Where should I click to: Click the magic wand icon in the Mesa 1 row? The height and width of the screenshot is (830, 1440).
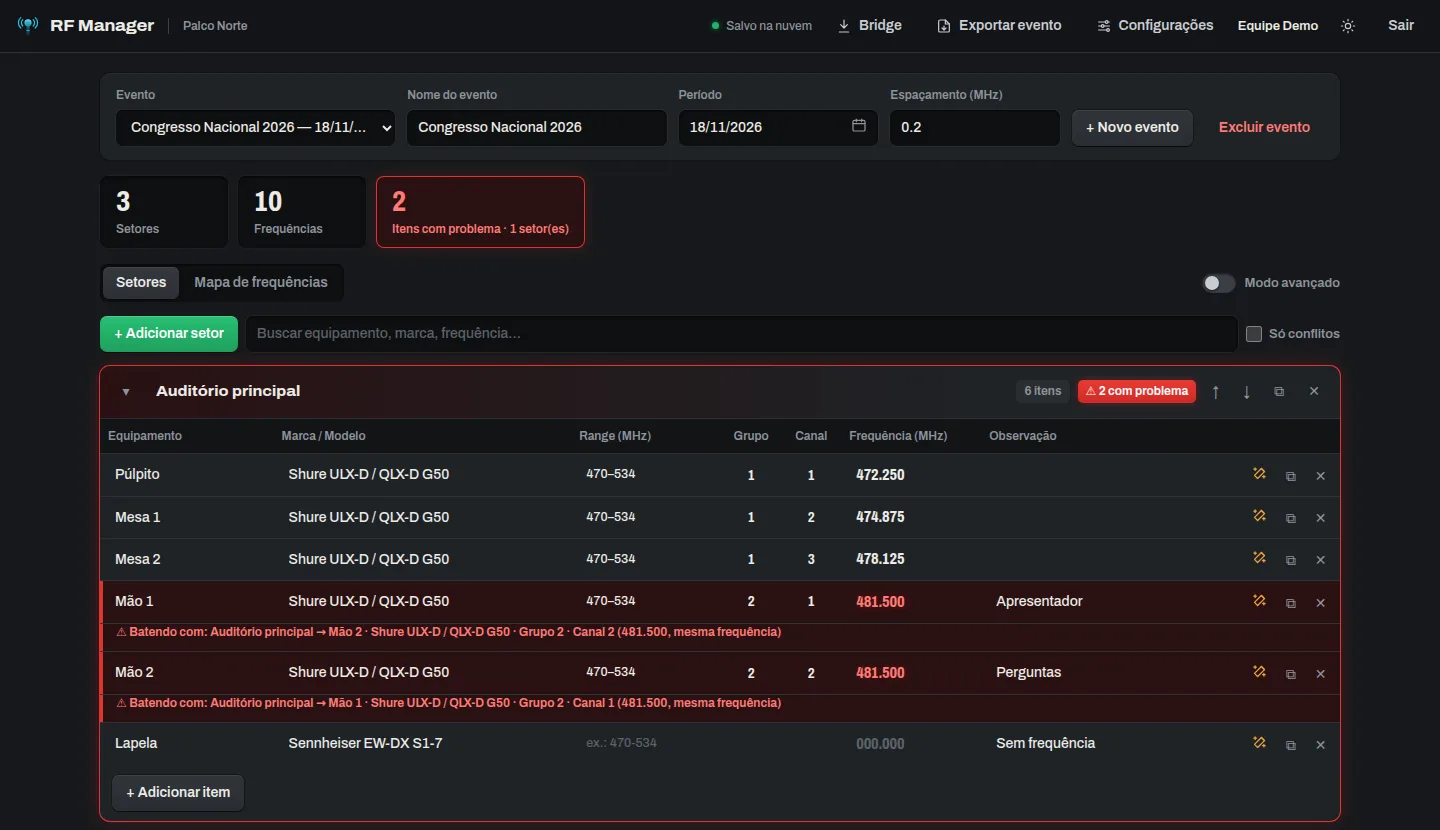pyautogui.click(x=1259, y=516)
